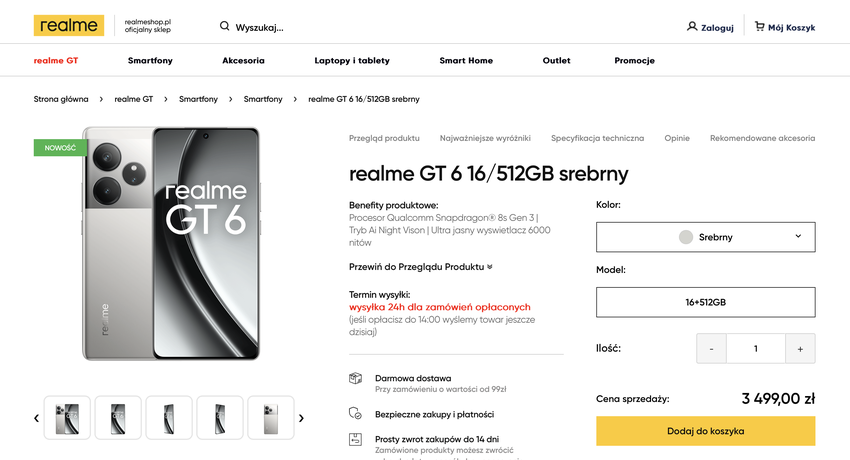Select the first product thumbnail
Image resolution: width=850 pixels, height=460 pixels.
point(67,417)
